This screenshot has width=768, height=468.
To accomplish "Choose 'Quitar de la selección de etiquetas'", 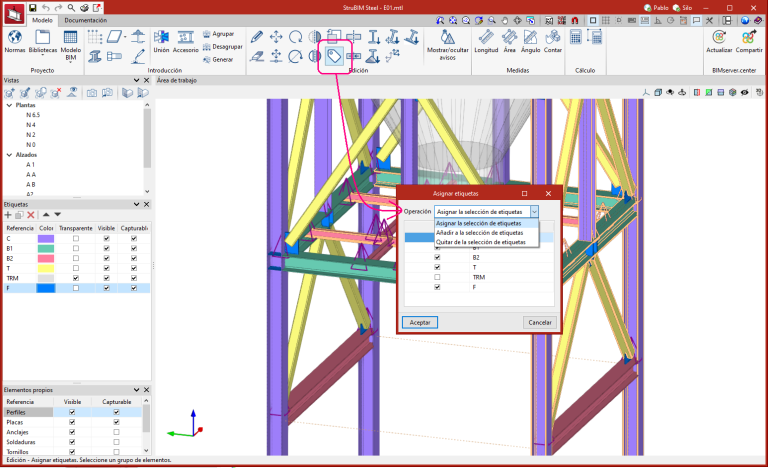I will [x=481, y=242].
